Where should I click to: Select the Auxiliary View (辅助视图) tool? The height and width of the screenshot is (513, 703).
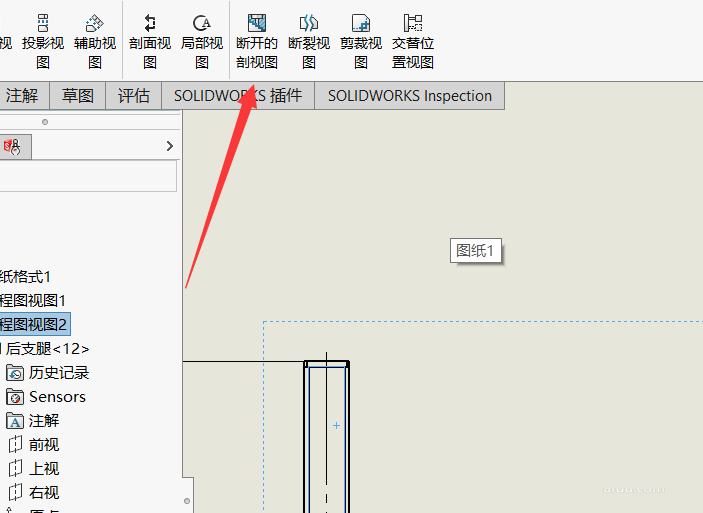[x=95, y=41]
